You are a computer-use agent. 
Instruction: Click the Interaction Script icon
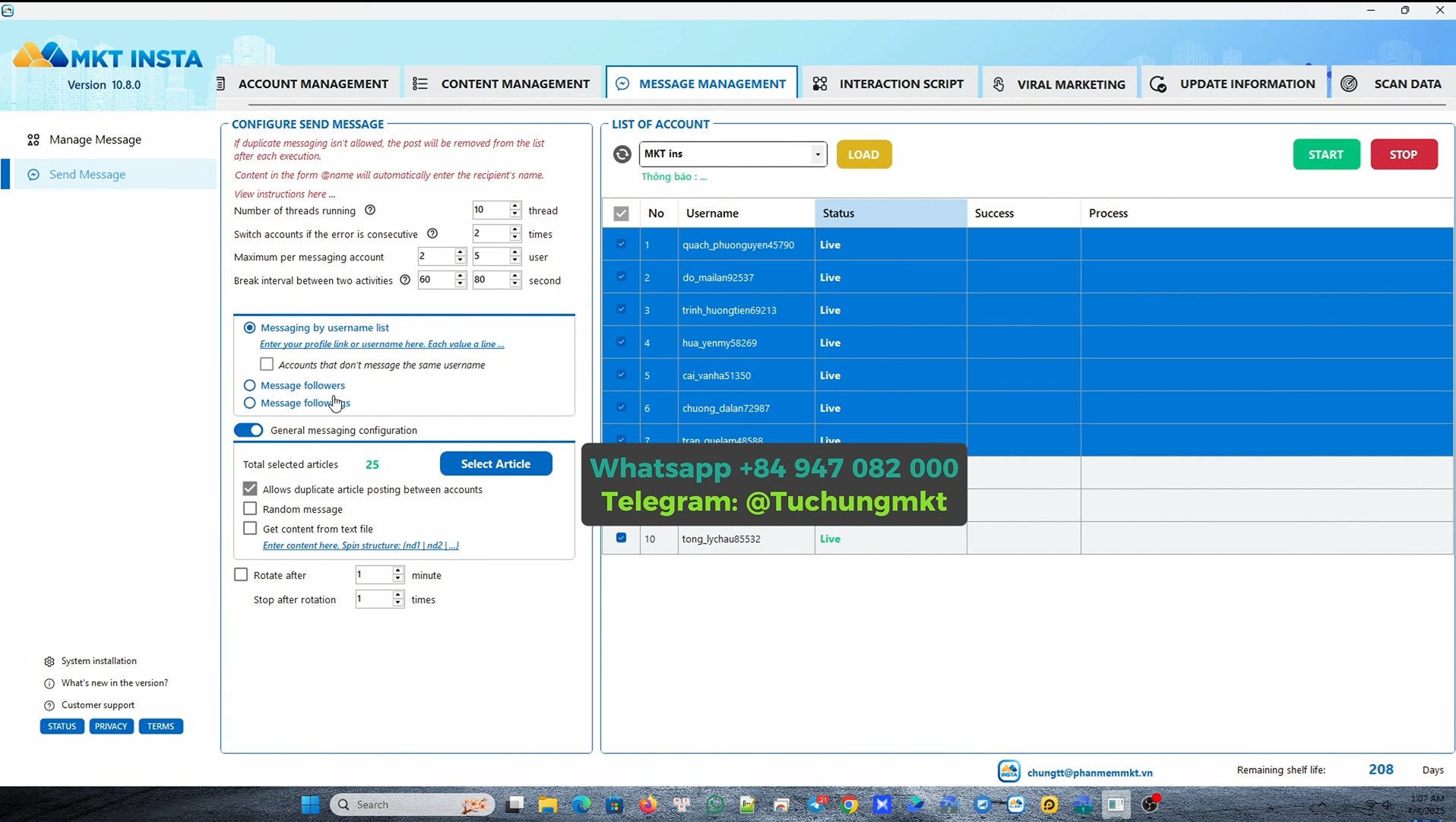[820, 84]
